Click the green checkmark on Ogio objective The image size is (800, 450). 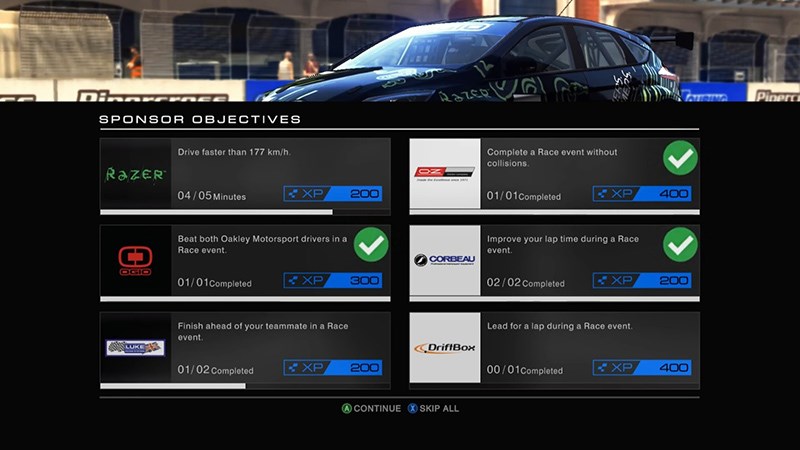[371, 245]
